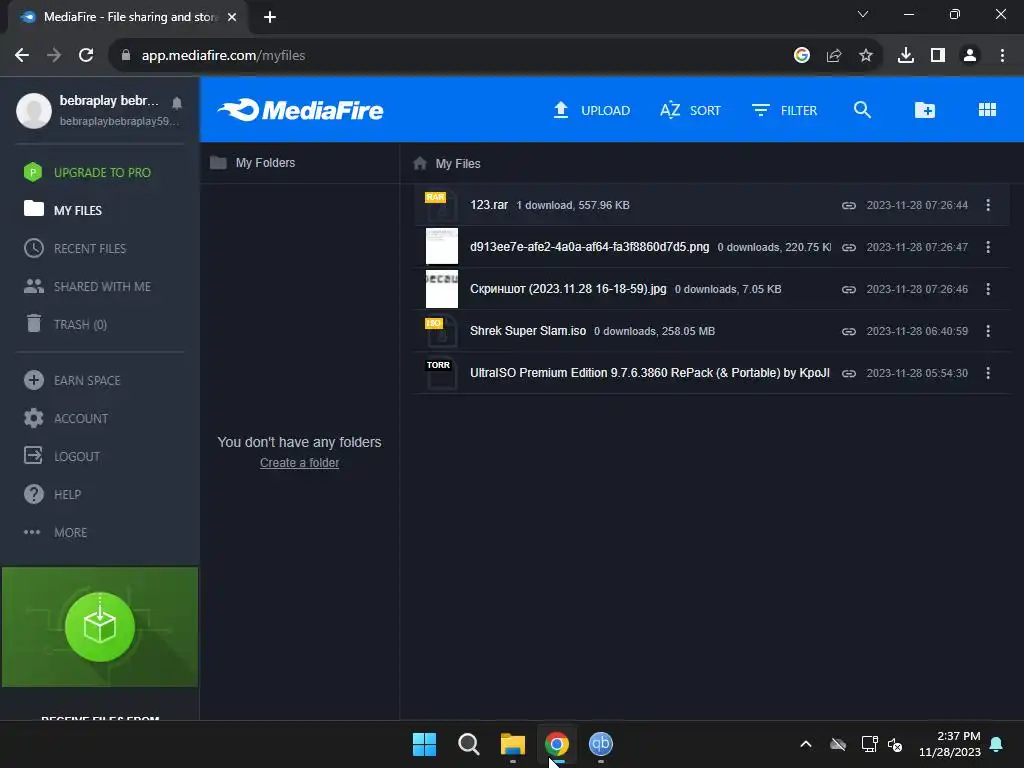1024x768 pixels.
Task: Copy share link for Скриншот jpg
Action: coord(848,289)
